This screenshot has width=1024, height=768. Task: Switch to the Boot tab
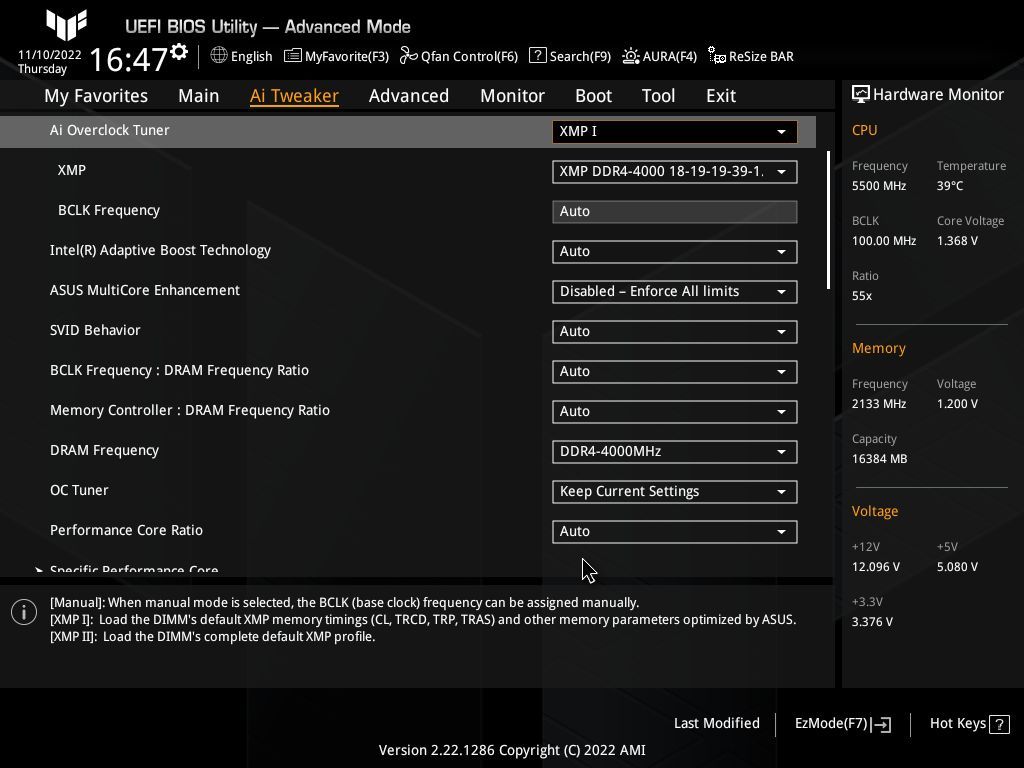593,96
